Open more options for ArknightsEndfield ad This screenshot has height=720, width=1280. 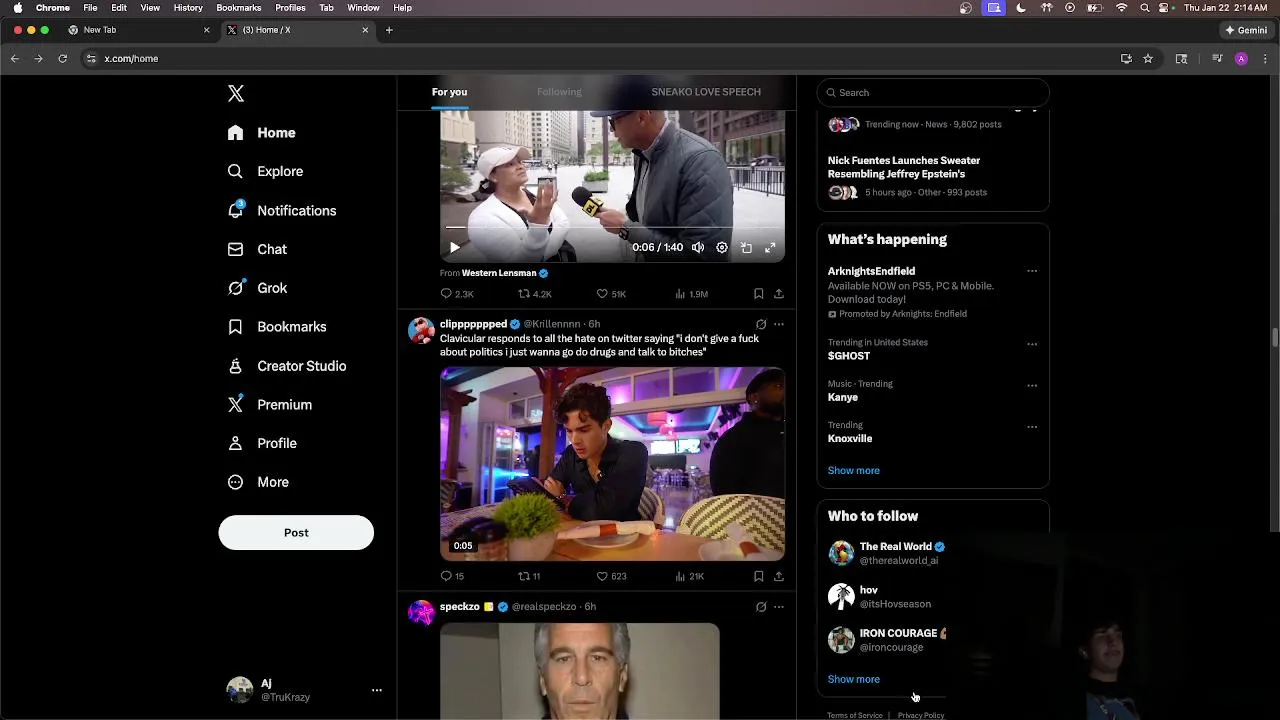coord(1032,271)
